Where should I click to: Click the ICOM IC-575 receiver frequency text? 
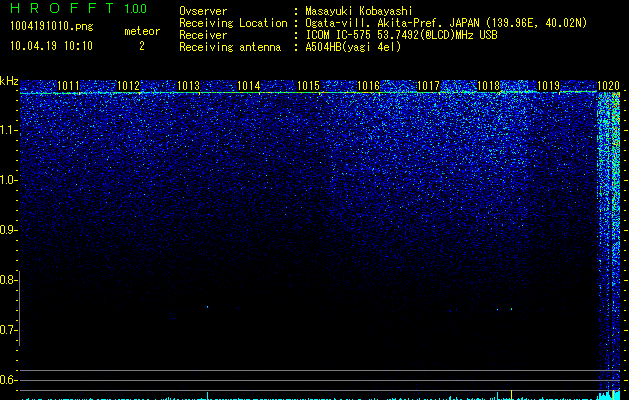pyautogui.click(x=402, y=35)
